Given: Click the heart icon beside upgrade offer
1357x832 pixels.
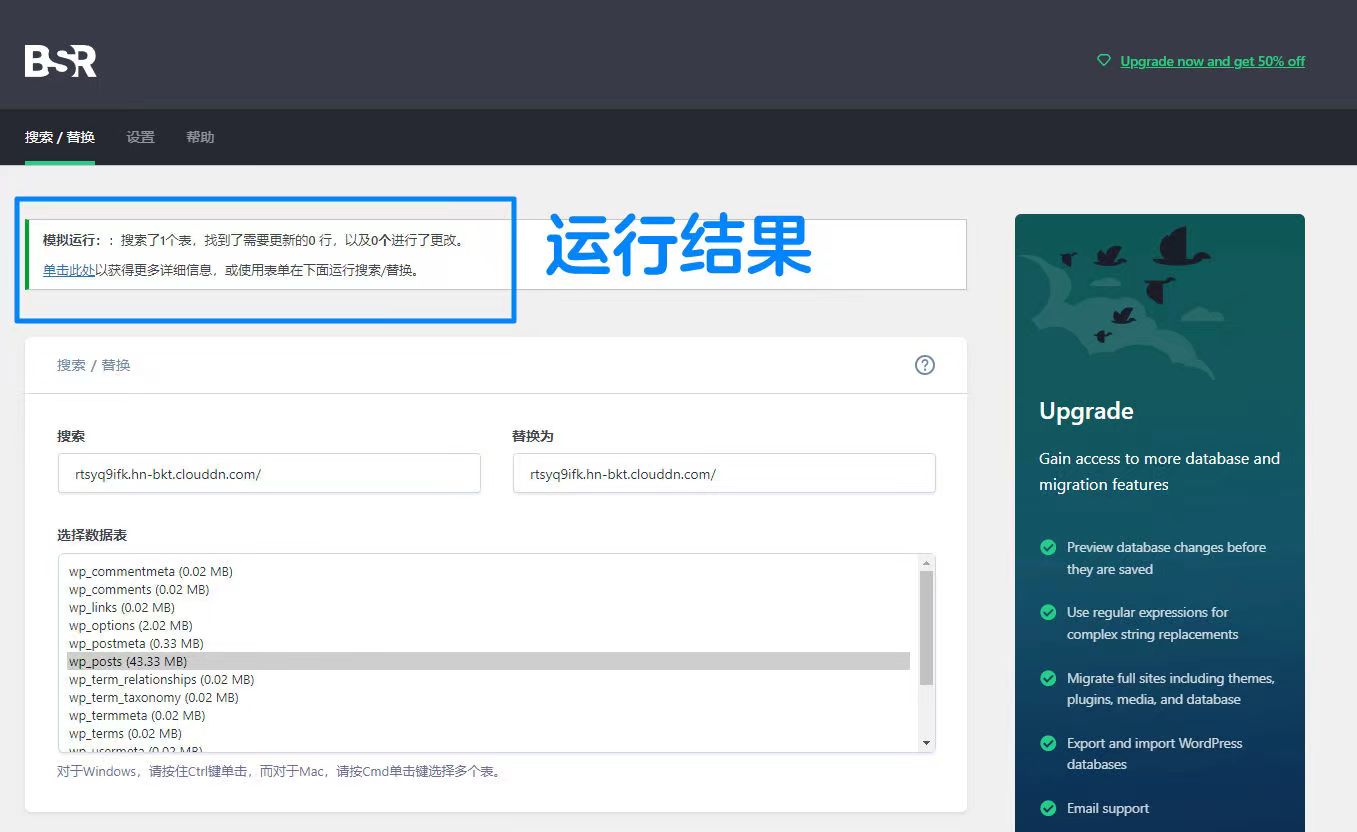Looking at the screenshot, I should [x=1104, y=61].
